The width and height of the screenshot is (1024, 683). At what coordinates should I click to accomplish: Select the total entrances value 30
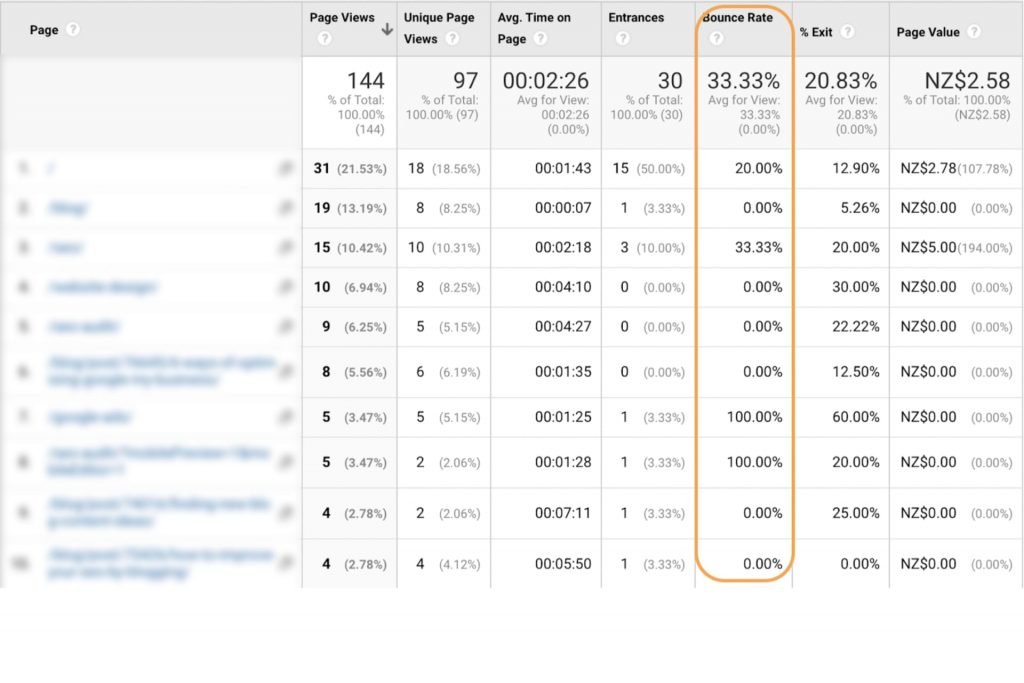click(670, 80)
